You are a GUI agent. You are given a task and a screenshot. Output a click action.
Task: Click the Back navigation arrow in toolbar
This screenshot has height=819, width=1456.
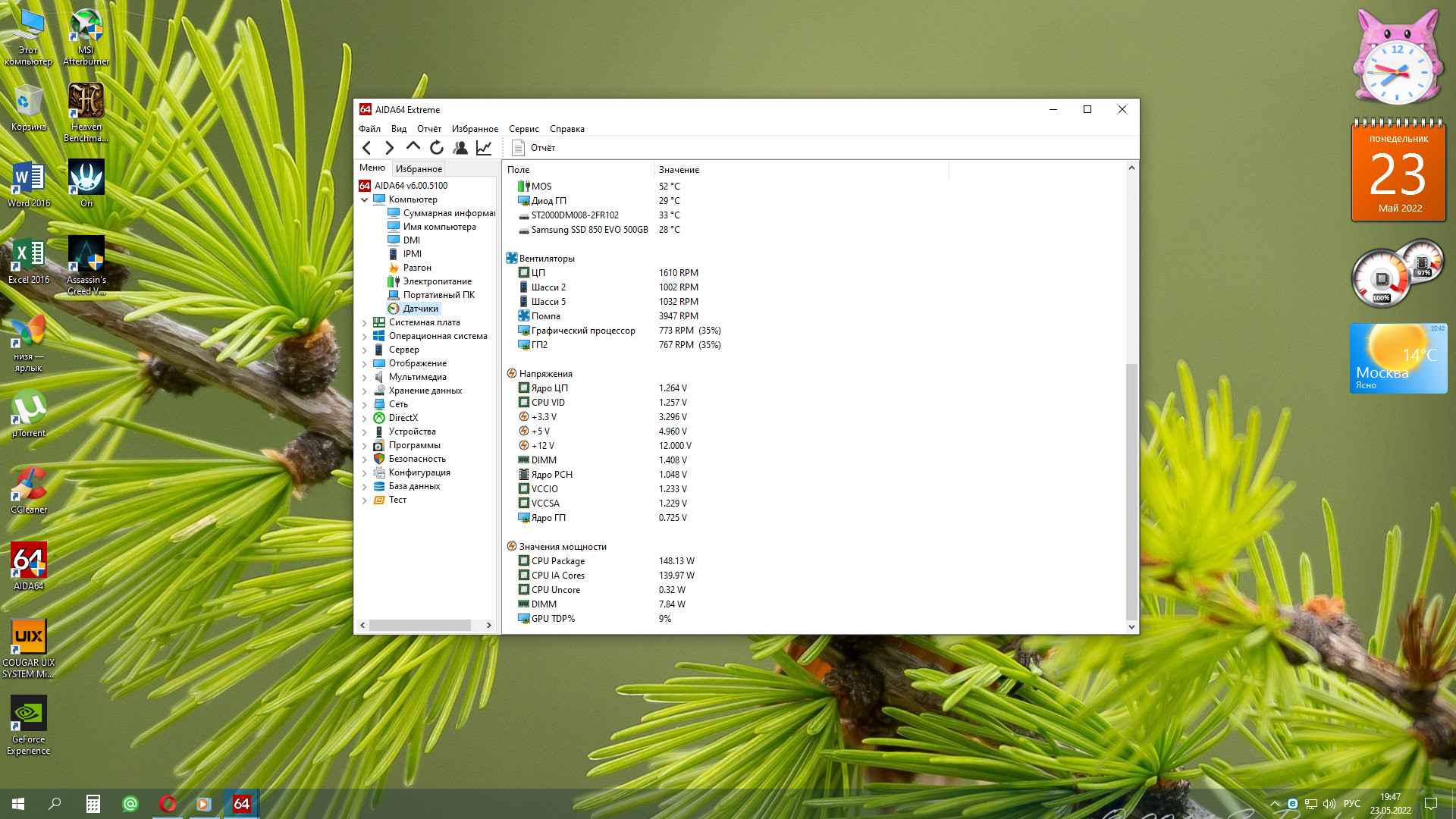(x=367, y=148)
